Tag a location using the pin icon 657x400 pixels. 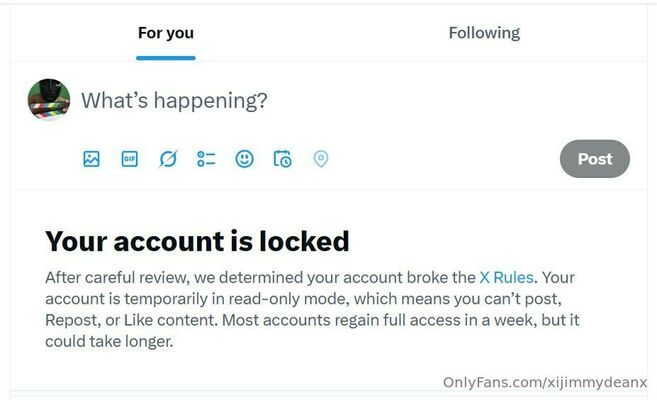point(321,159)
